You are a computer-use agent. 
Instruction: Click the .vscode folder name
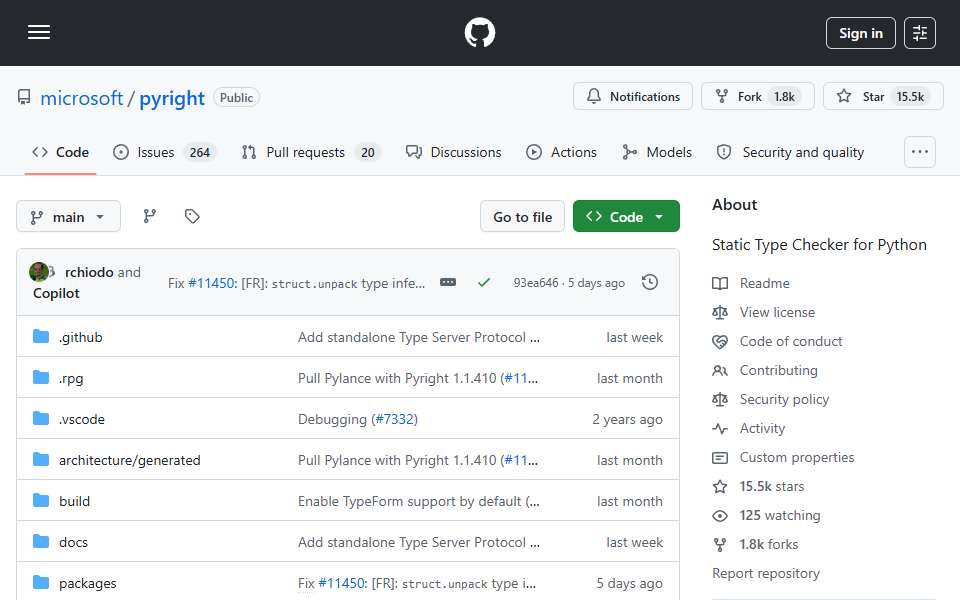82,419
